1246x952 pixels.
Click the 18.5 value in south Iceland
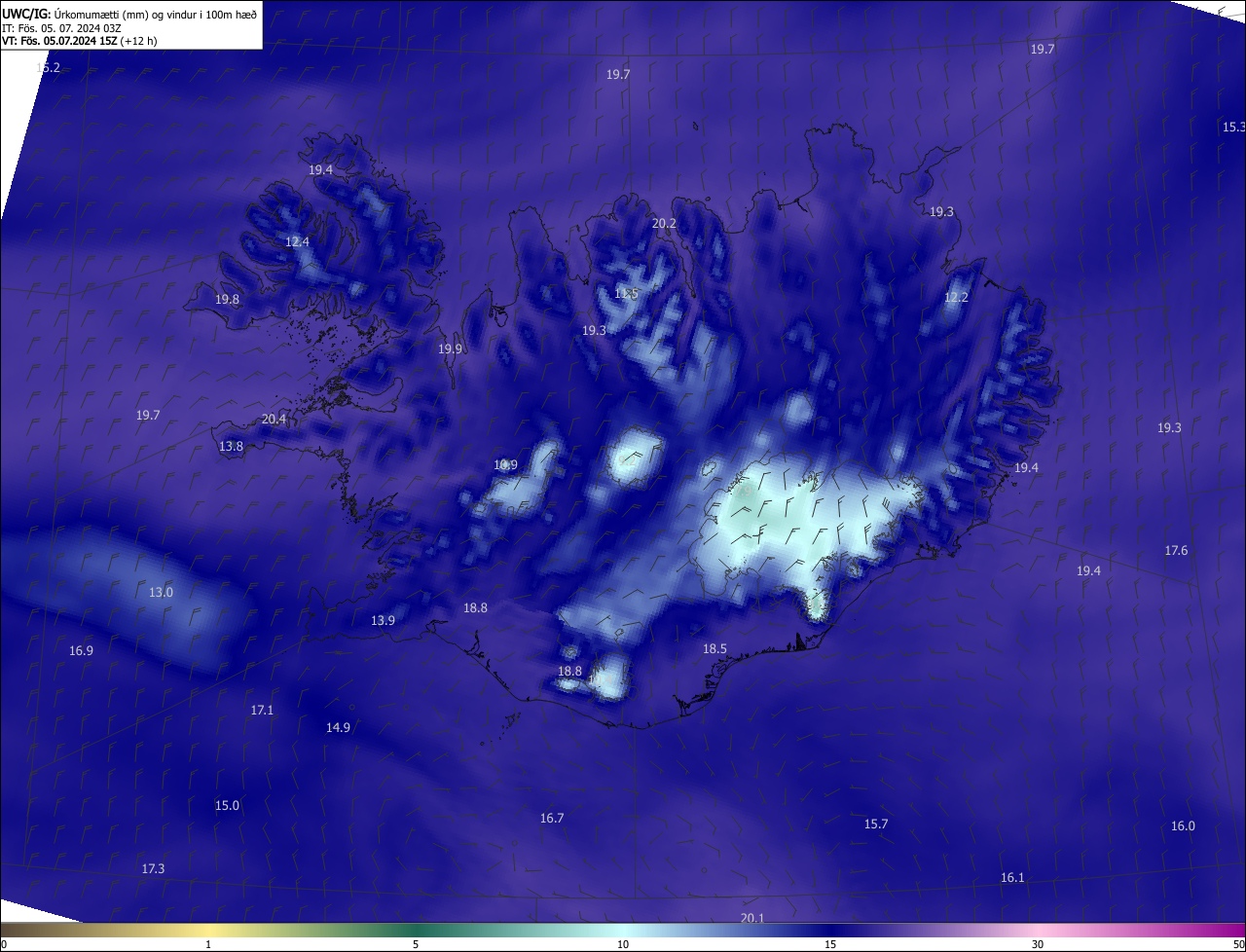715,649
